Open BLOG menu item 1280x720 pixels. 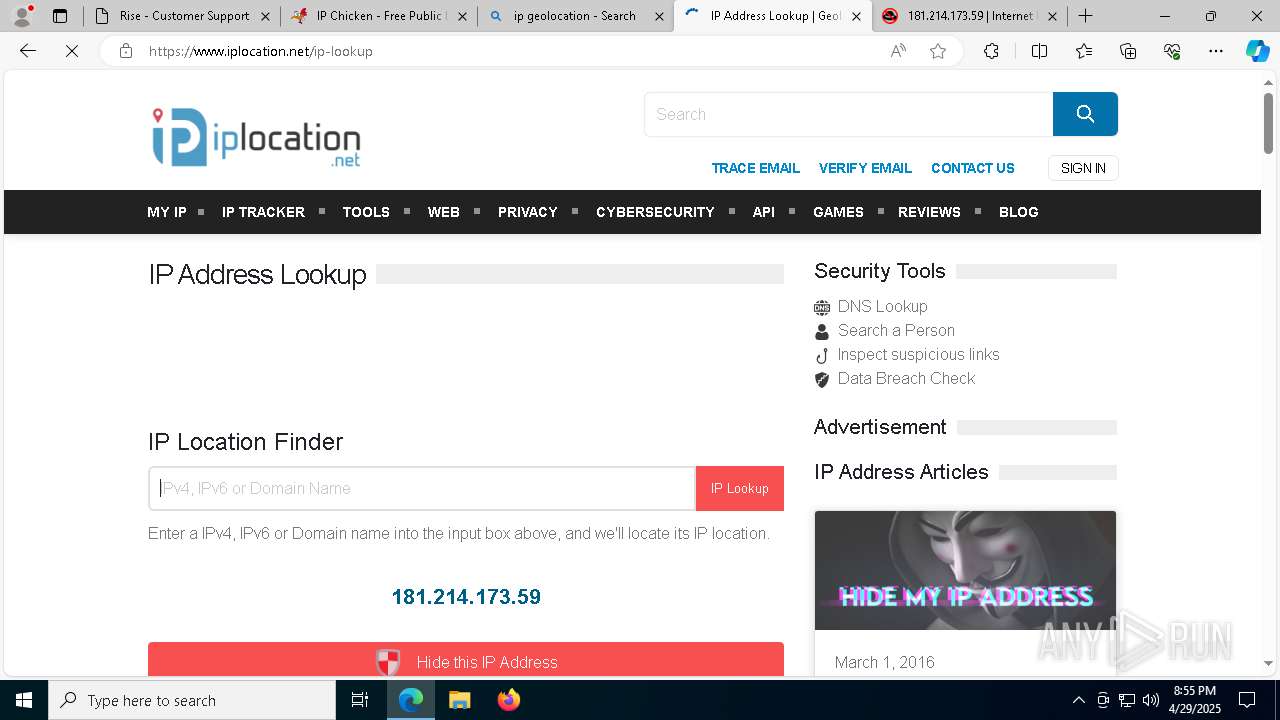(x=1019, y=212)
